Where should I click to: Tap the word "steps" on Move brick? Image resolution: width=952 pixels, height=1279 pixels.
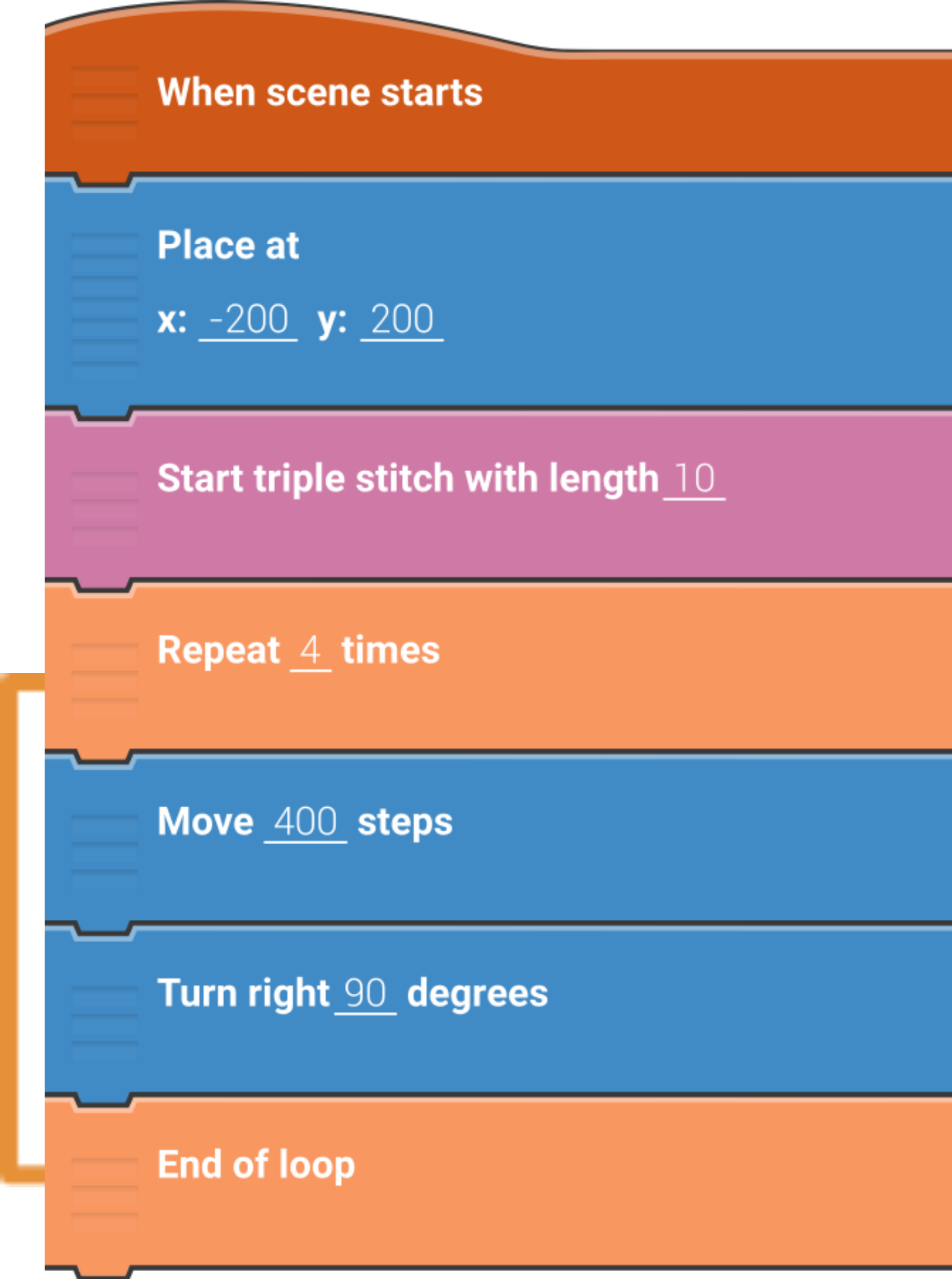tap(405, 822)
